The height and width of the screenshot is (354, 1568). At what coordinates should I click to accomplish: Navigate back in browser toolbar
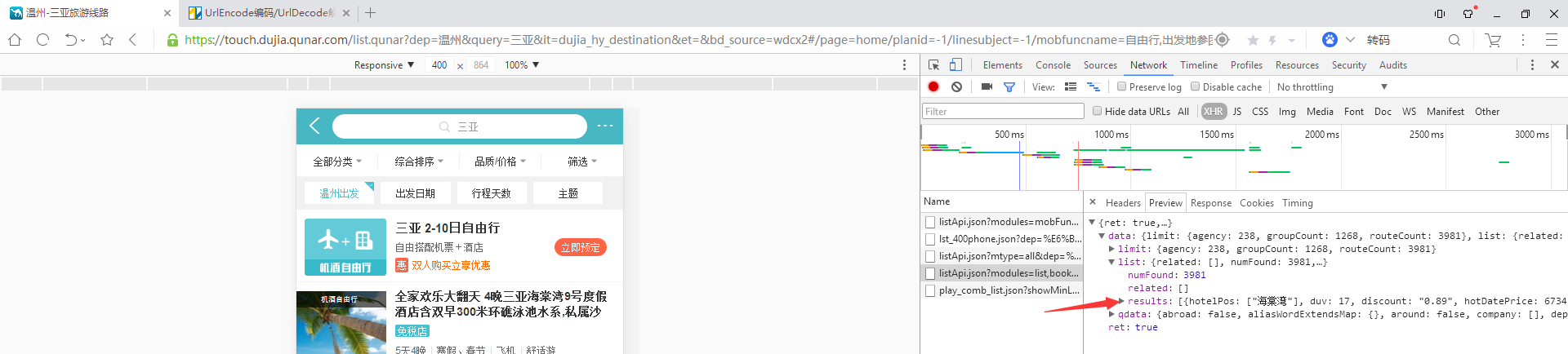coord(133,40)
